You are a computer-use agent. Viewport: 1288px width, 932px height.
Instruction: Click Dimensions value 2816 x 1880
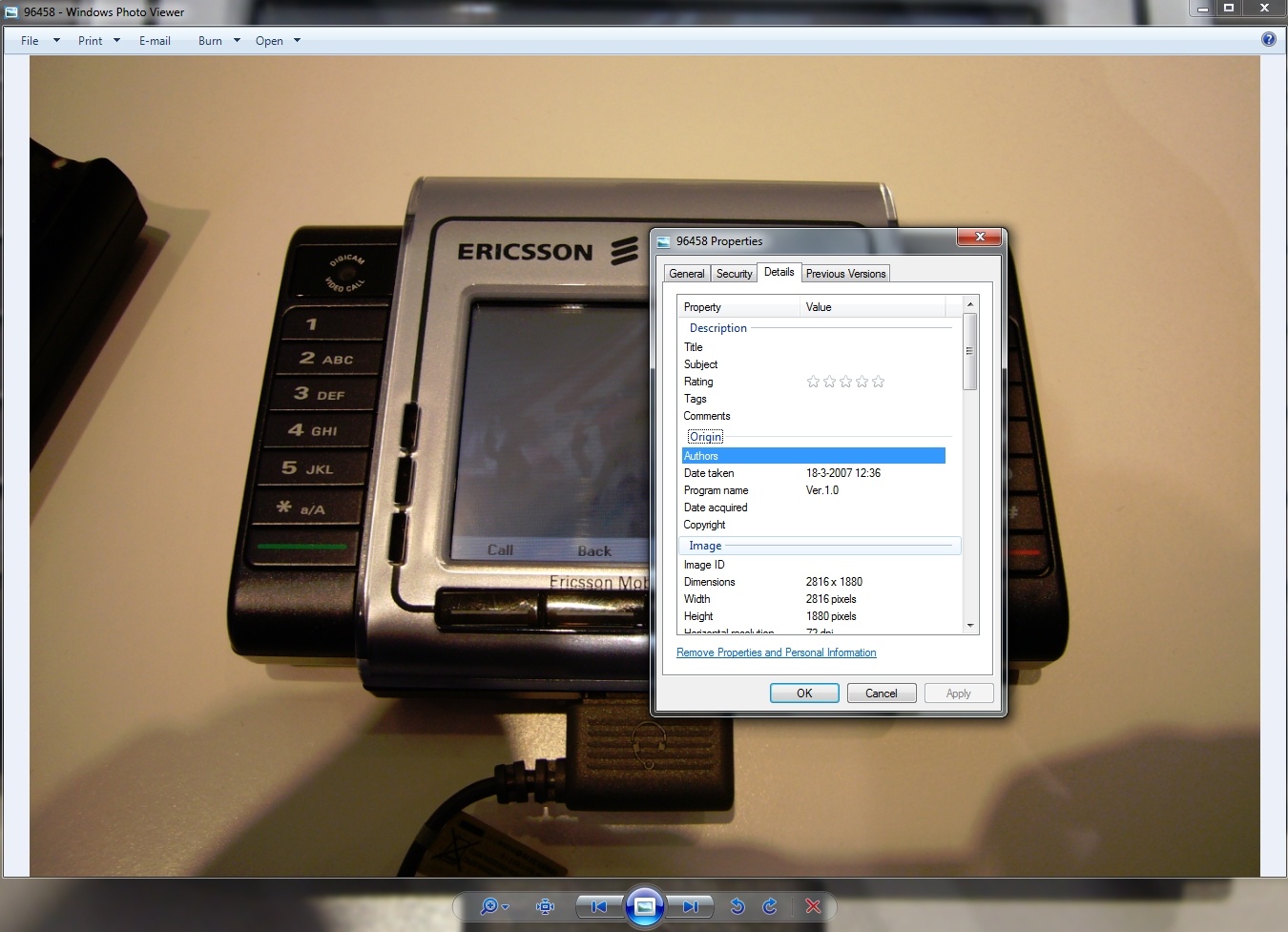[x=834, y=582]
